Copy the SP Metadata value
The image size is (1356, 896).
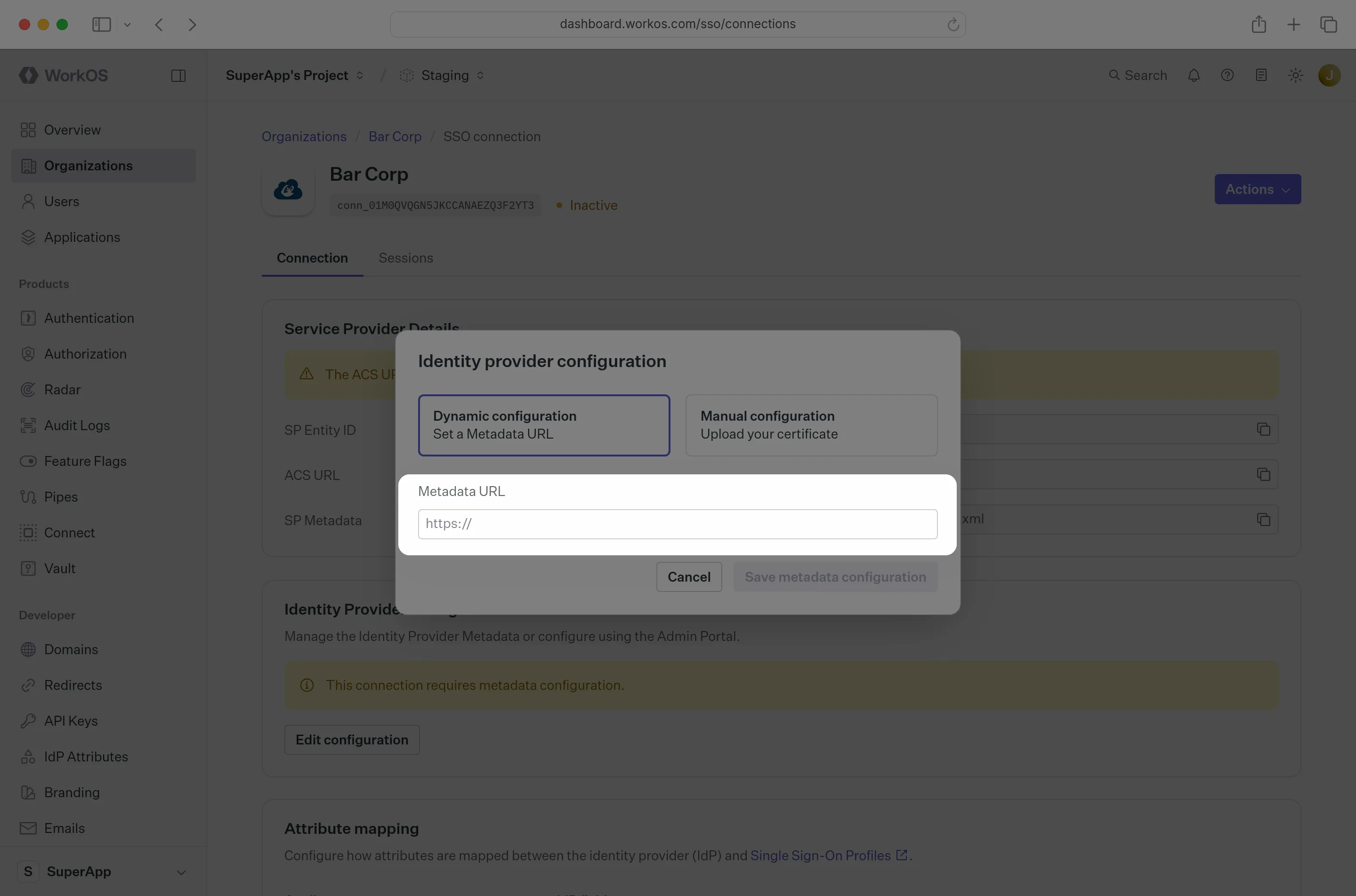click(1263, 520)
